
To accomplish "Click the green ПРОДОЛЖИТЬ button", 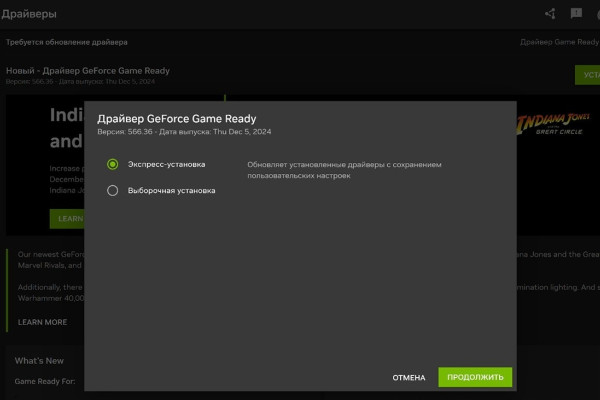I will click(x=475, y=377).
